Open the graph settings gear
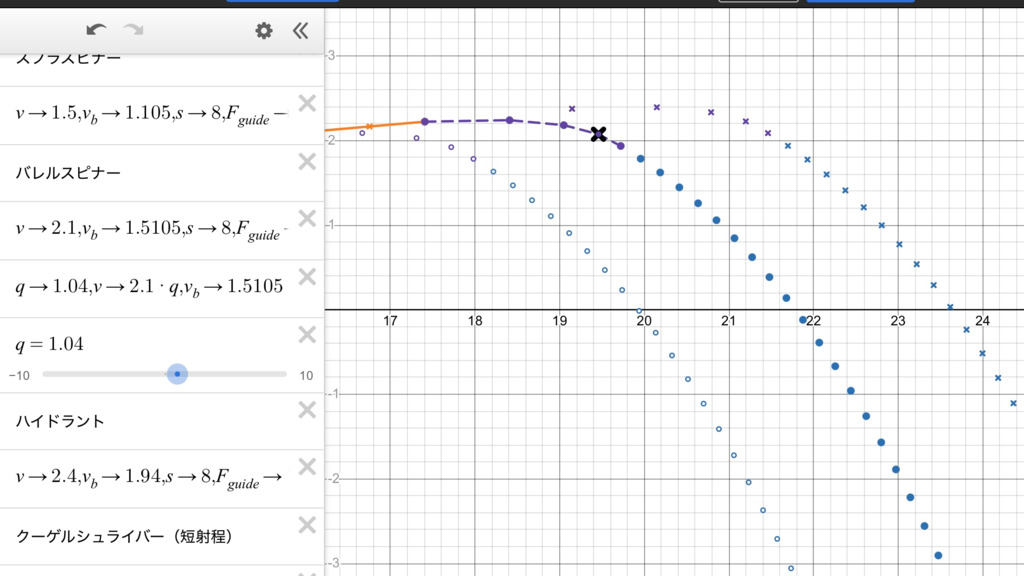The height and width of the screenshot is (576, 1024). click(264, 31)
